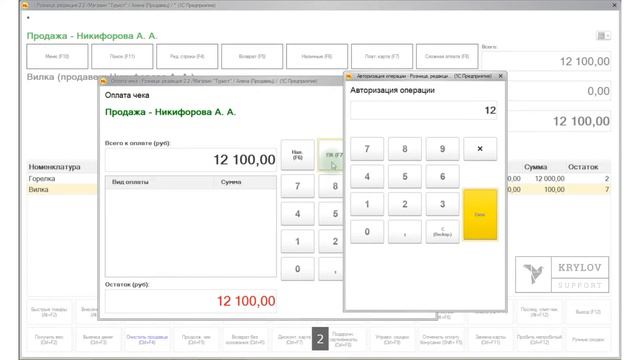This screenshot has height=360, width=640.
Task: Click Плат. карта (F7) in main window
Action: click(x=382, y=56)
